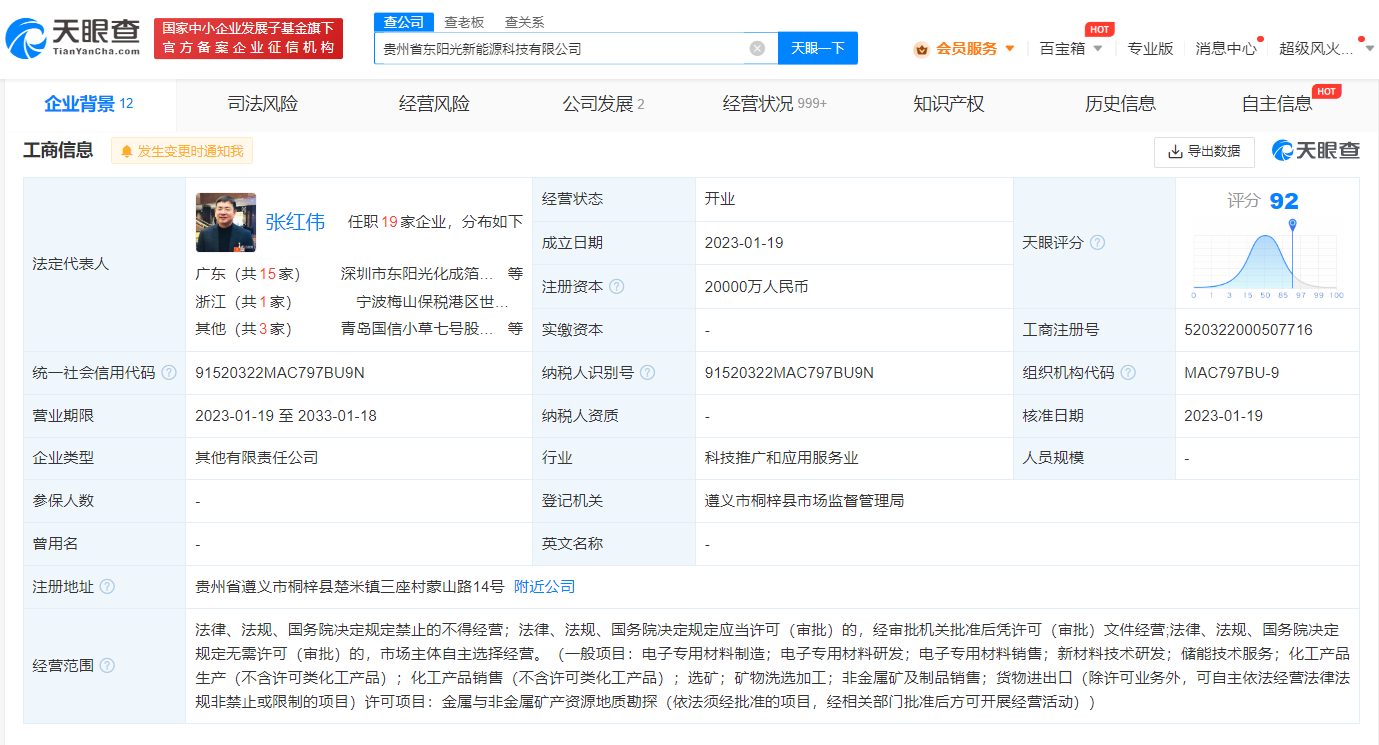Click the TianYanCha logo icon
This screenshot has height=745, width=1379.
tap(26, 38)
